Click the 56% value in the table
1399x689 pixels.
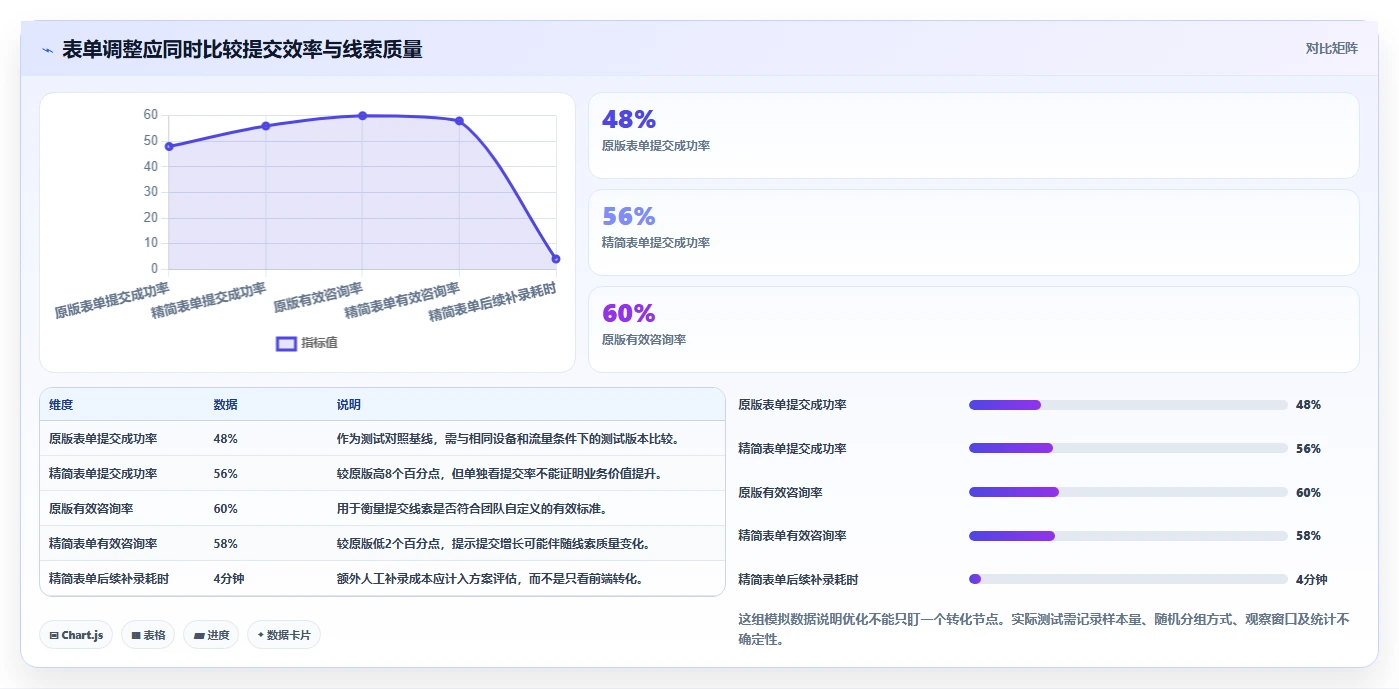click(x=225, y=474)
